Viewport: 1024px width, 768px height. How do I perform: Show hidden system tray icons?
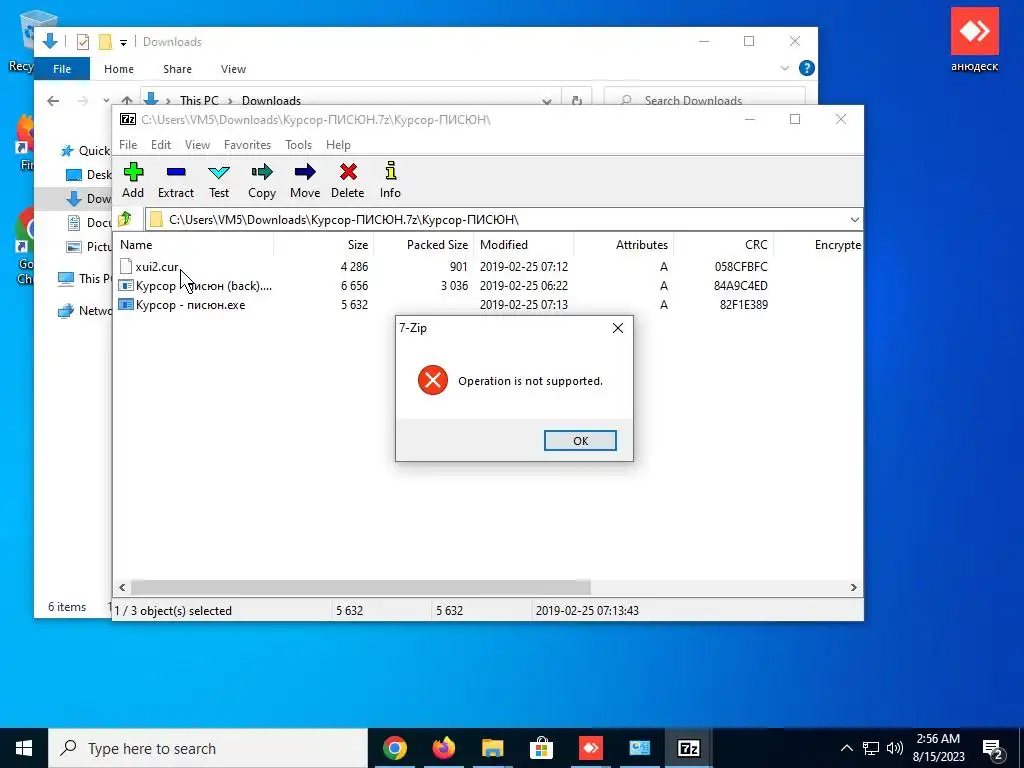pyautogui.click(x=846, y=748)
